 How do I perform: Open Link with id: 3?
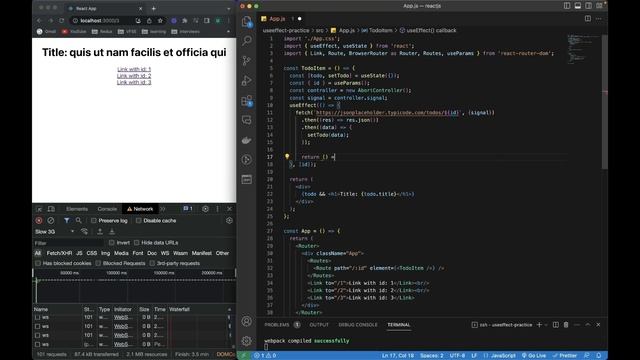click(x=134, y=82)
